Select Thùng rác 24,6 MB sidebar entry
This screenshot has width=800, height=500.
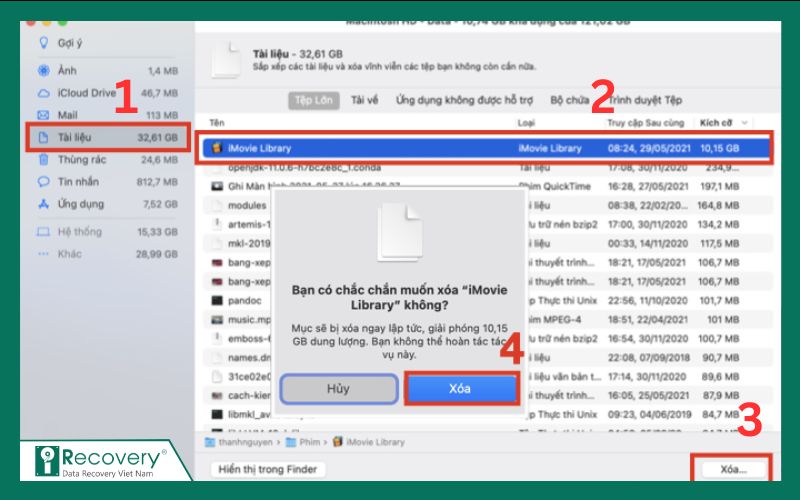(108, 160)
